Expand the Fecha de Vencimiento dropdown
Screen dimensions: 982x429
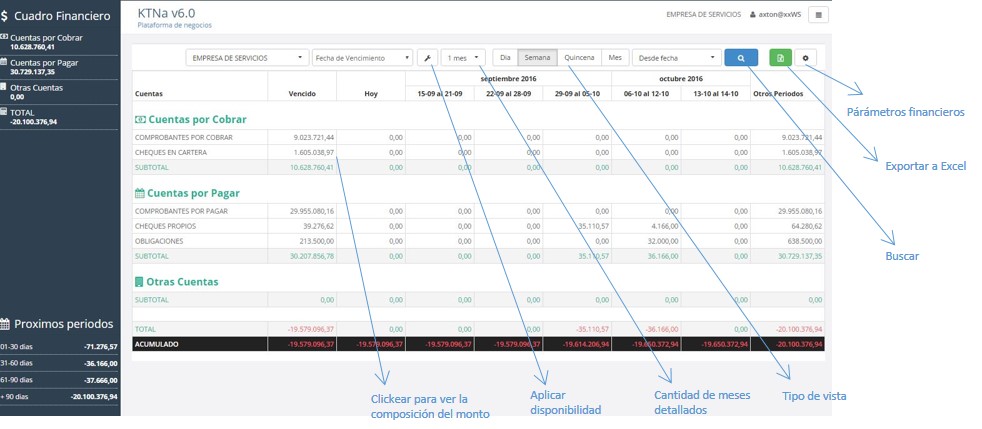[361, 58]
